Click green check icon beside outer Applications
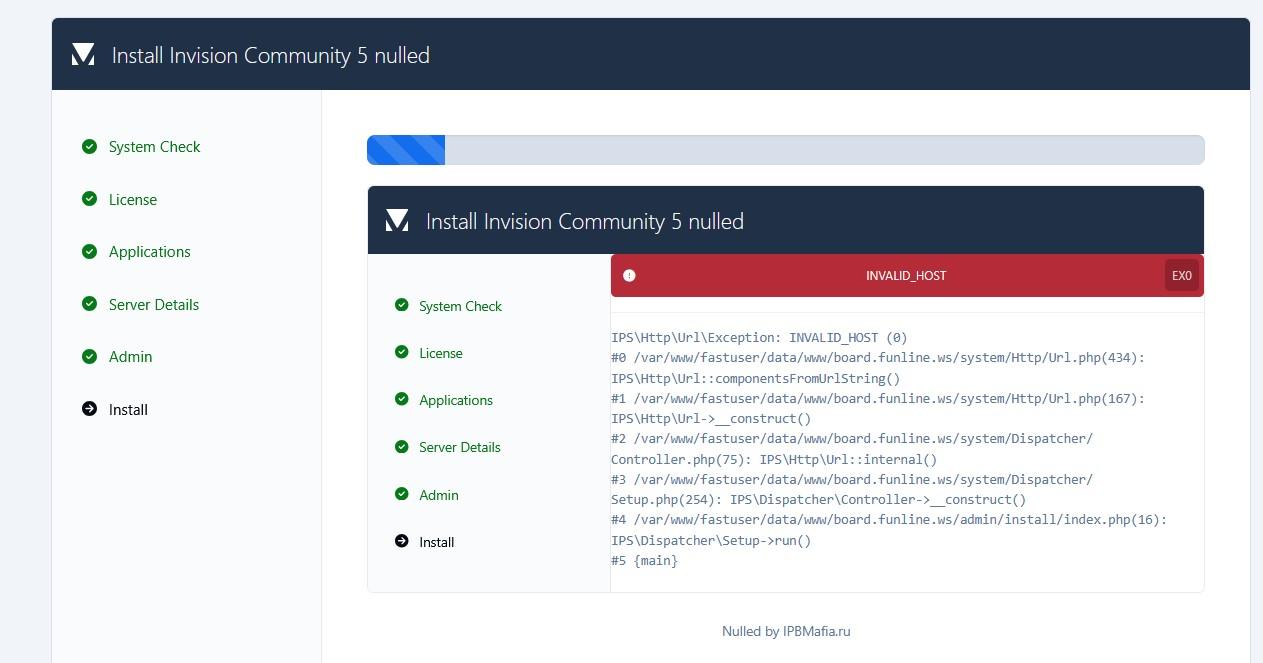Viewport: 1263px width, 663px height. pyautogui.click(x=90, y=251)
